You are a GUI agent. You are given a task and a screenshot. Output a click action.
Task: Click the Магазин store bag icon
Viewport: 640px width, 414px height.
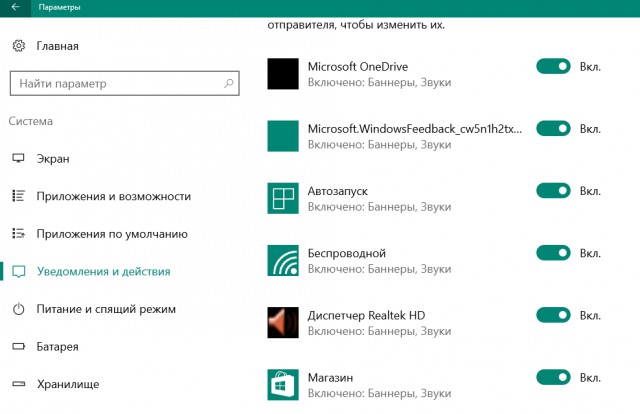pos(283,385)
